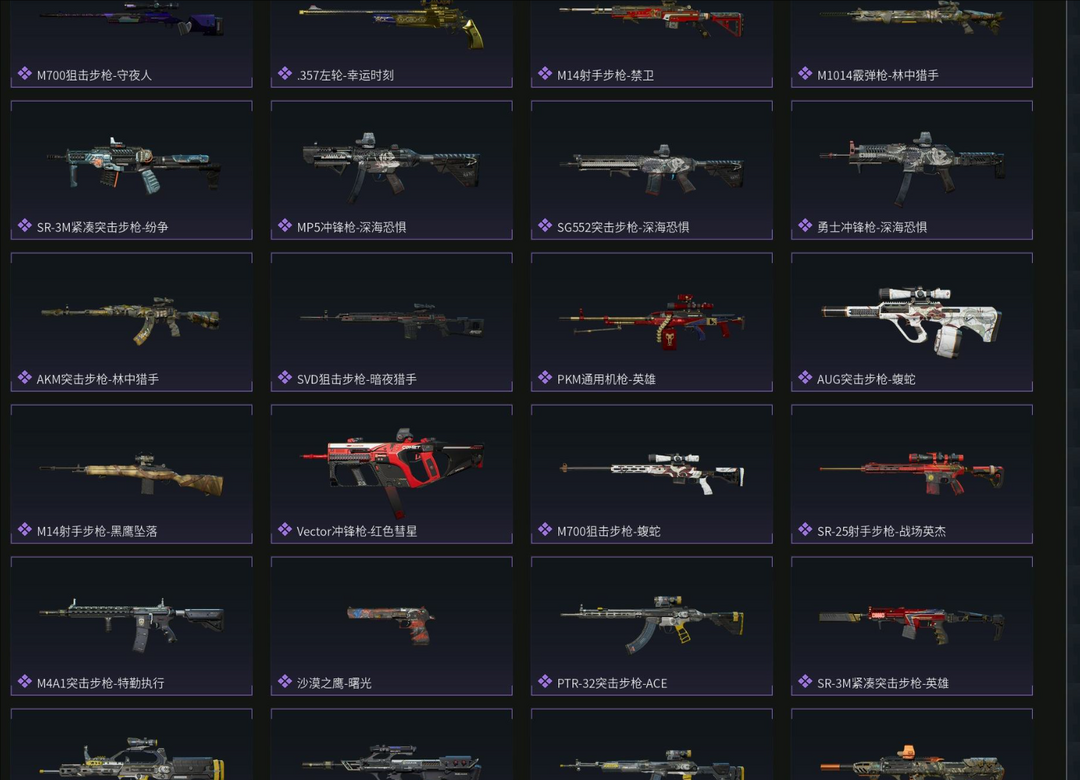Click purple rarity icon beside M700狙击步枪-守夜人

tap(25, 74)
